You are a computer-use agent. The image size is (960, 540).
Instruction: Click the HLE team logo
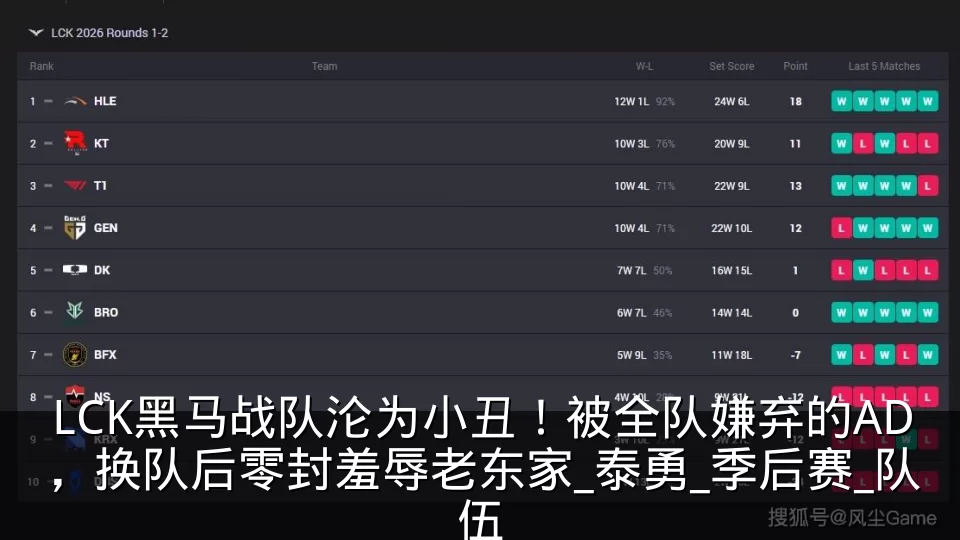tap(75, 101)
